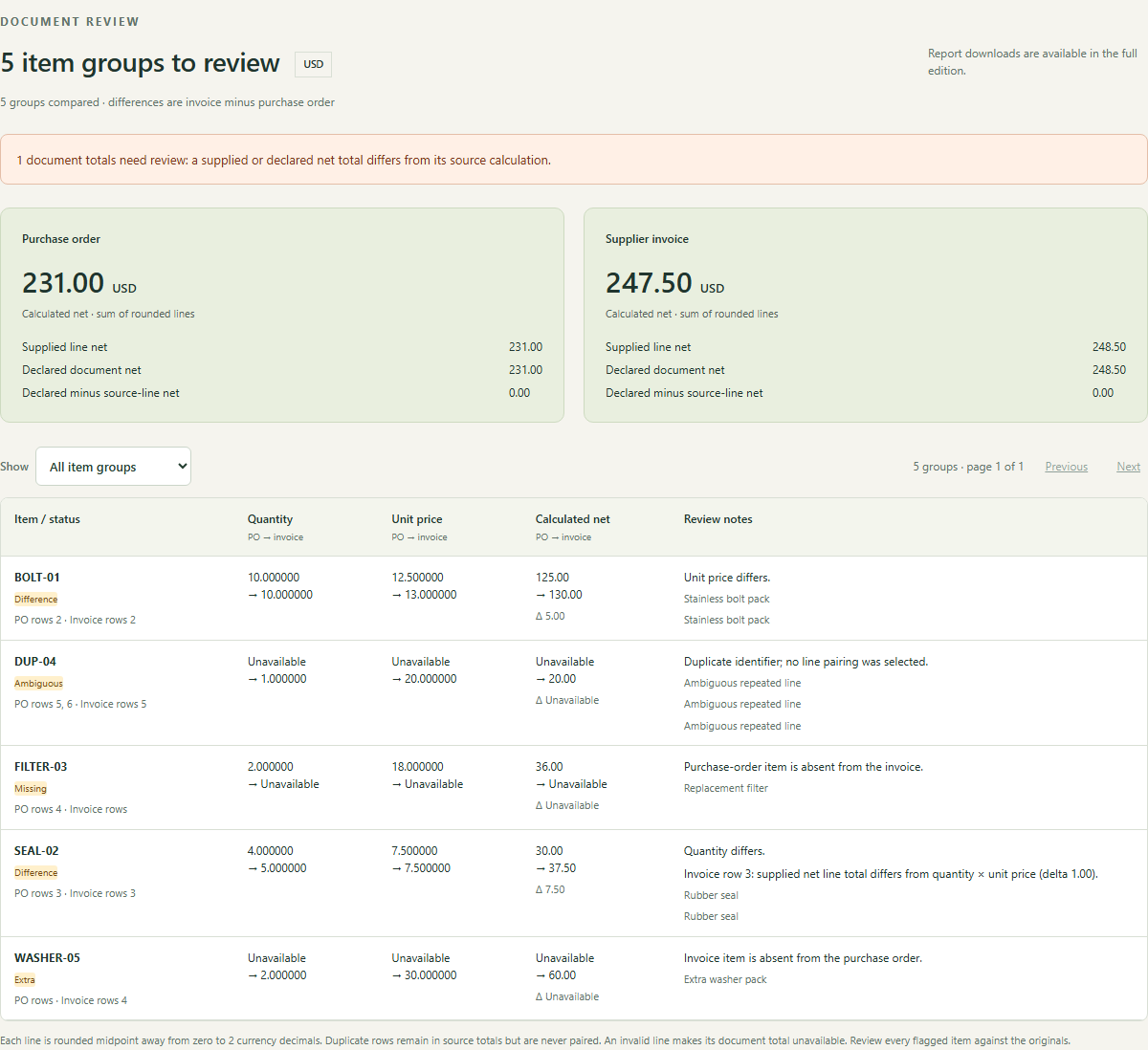
Task: Click 'PO rows · Invoice rows 4' text
Action: tap(71, 1001)
